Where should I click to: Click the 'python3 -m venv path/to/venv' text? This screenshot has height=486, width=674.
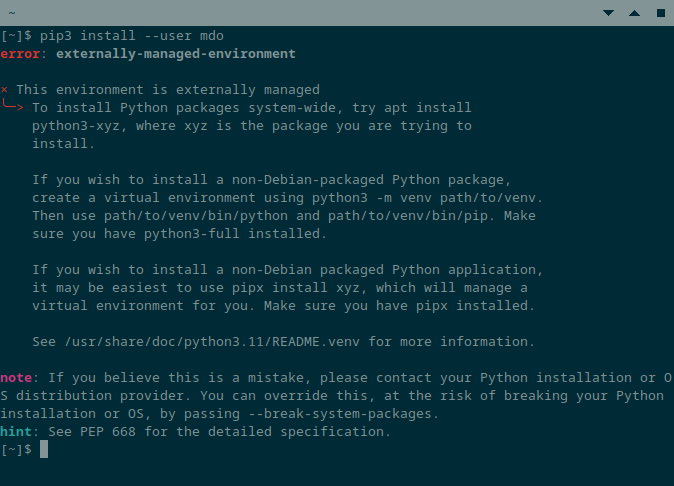424,198
